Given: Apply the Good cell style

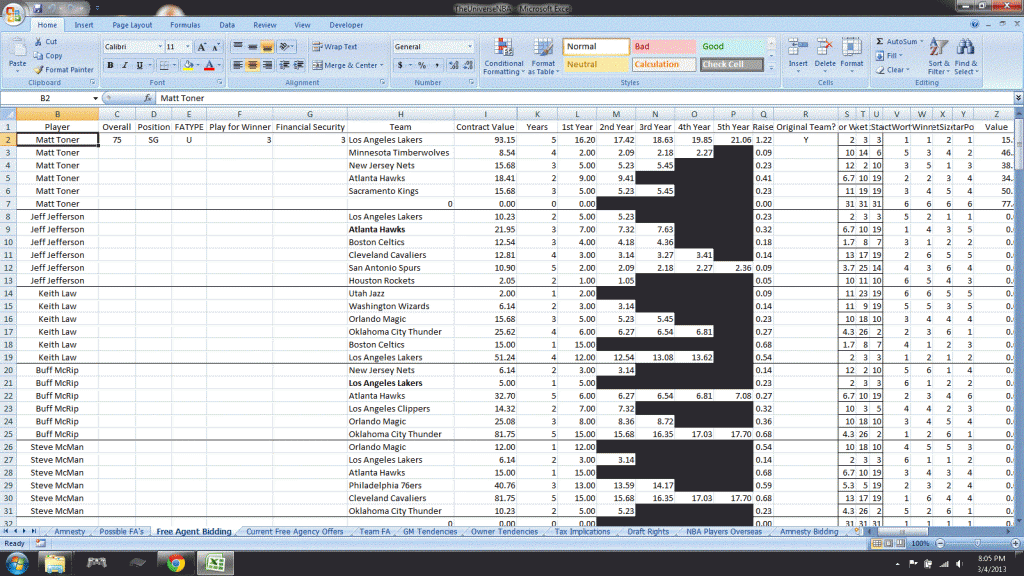Looking at the screenshot, I should point(731,46).
